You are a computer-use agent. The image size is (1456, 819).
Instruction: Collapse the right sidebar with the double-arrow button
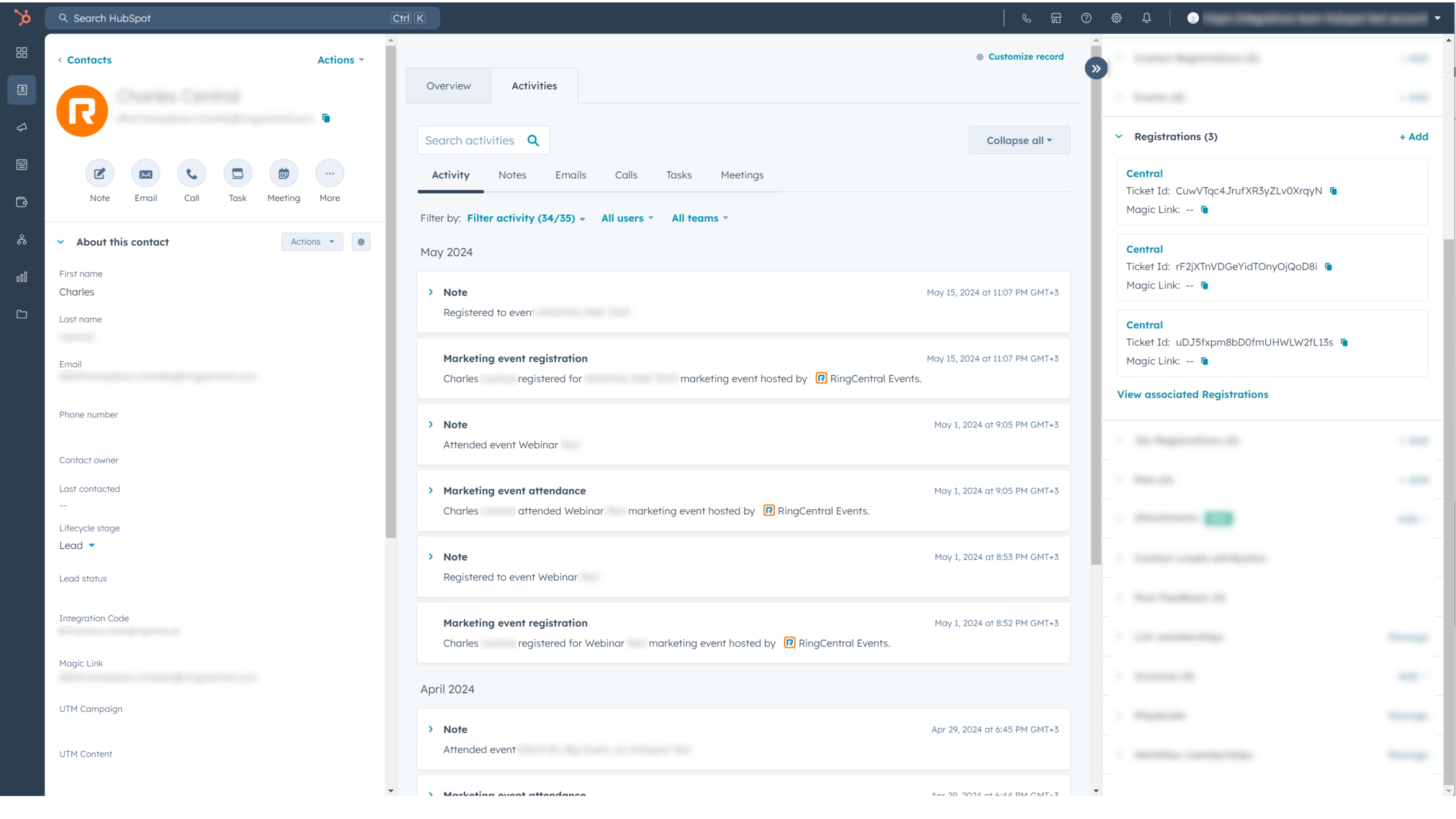(1096, 69)
